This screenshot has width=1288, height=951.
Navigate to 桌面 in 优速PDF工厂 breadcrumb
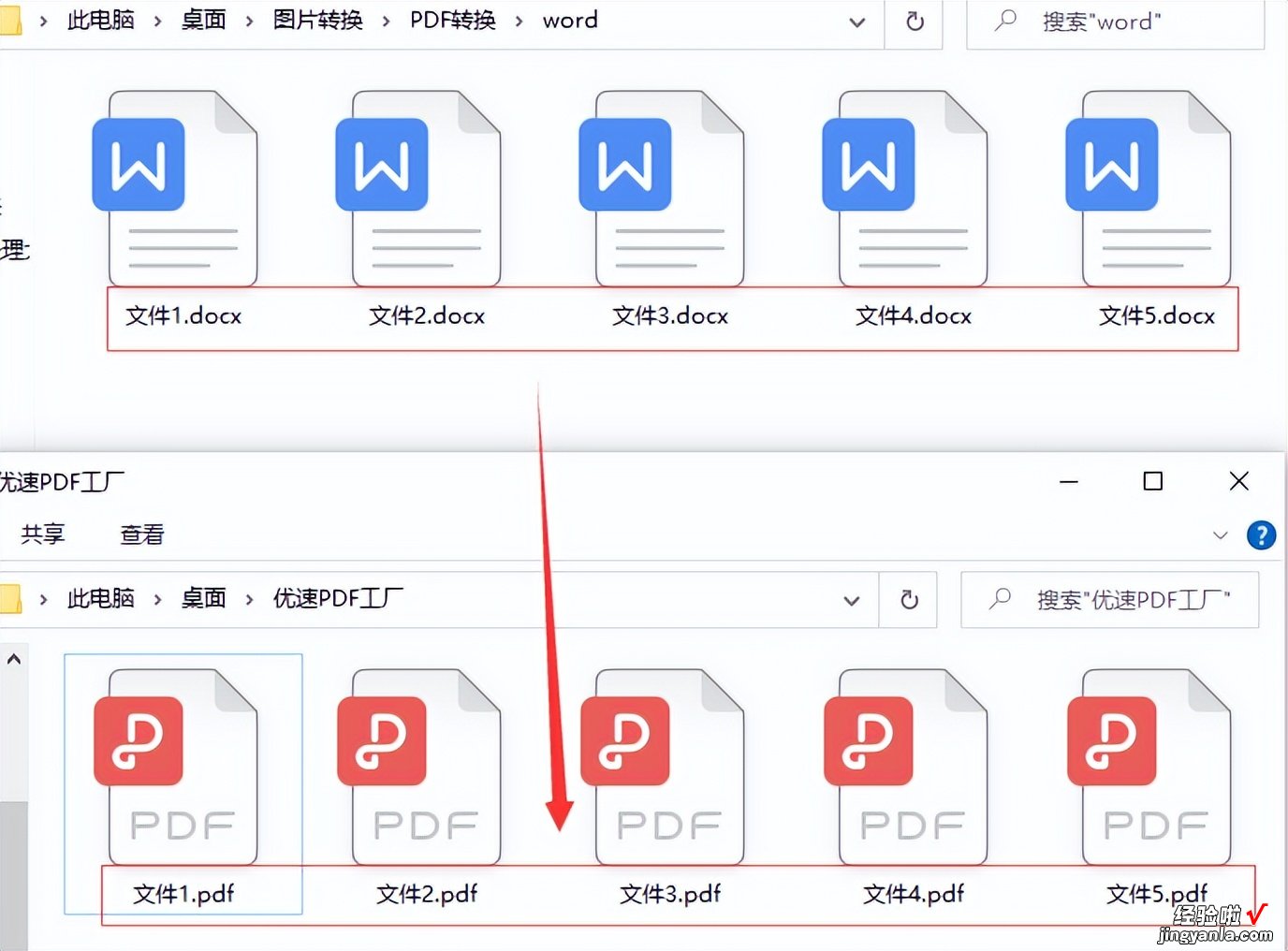(x=203, y=598)
